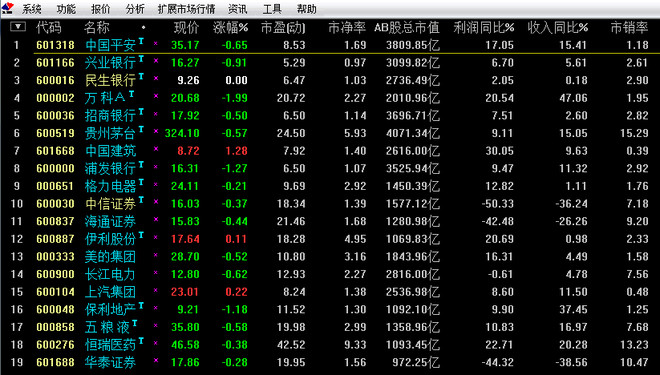Sort by the 收入同比% column header
The image size is (660, 375).
[x=558, y=28]
